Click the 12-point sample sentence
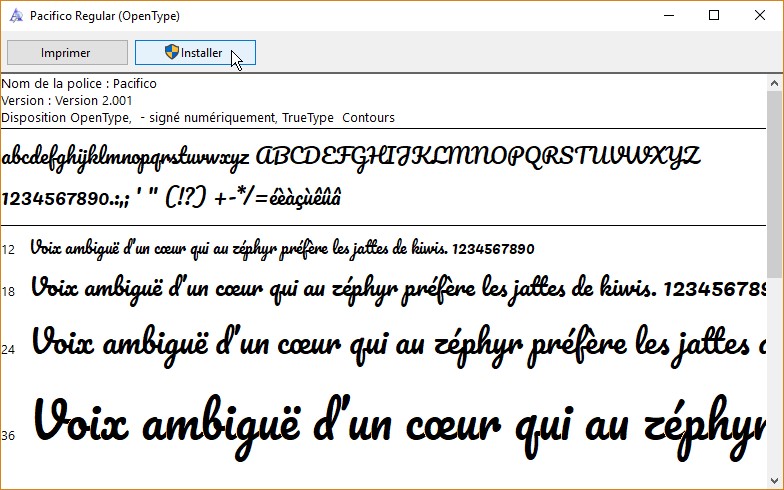 pyautogui.click(x=282, y=248)
